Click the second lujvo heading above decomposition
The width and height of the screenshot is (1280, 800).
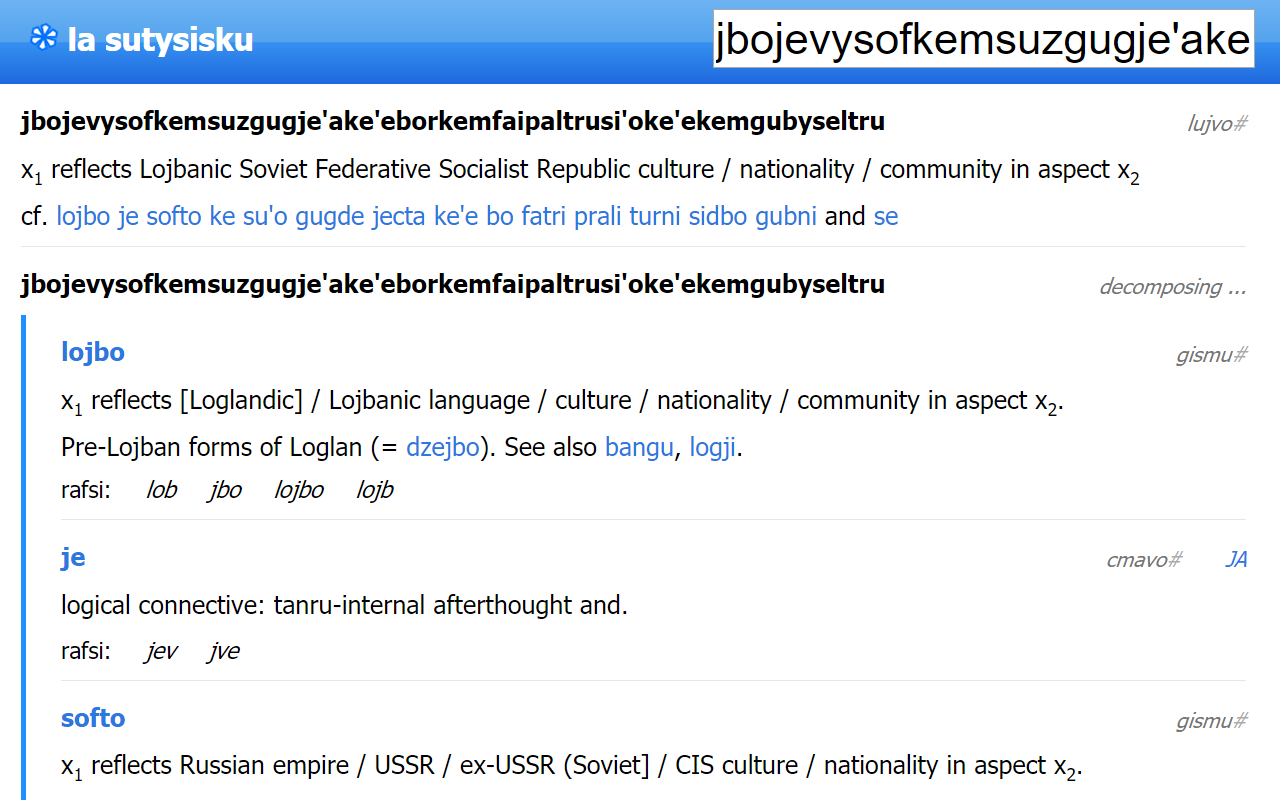point(453,284)
